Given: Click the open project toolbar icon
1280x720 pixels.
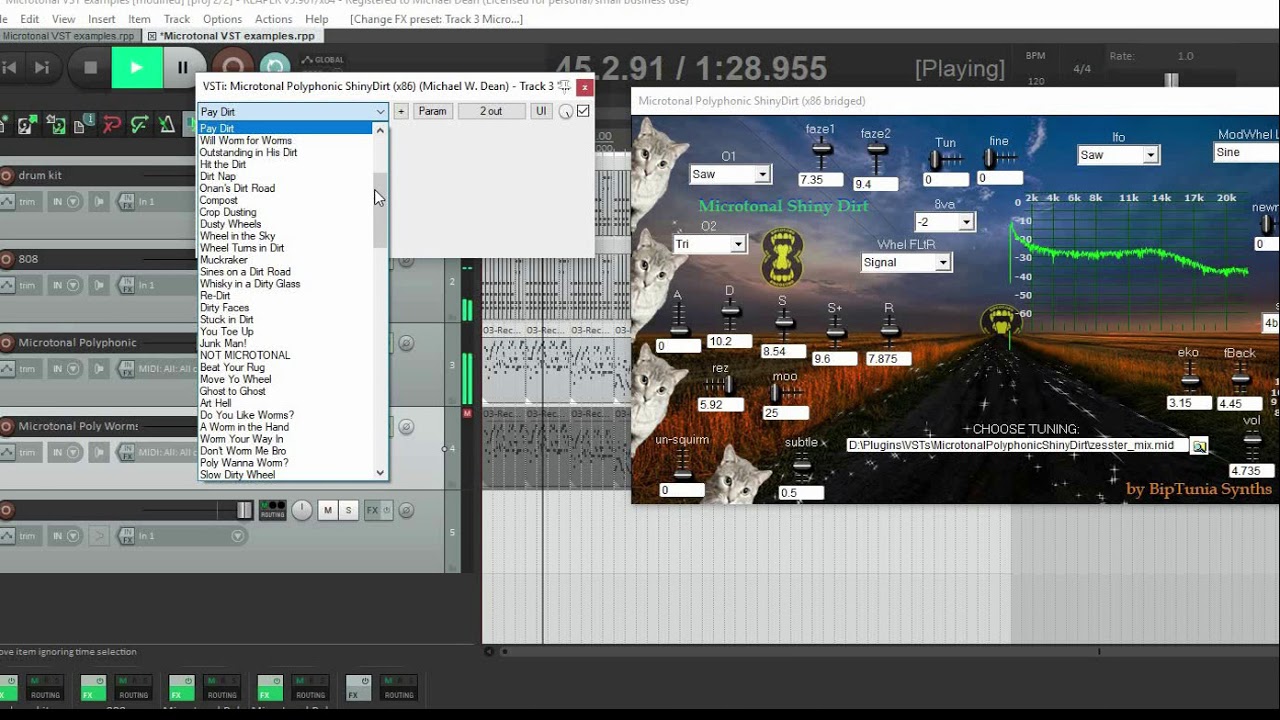Looking at the screenshot, I should [x=28, y=125].
